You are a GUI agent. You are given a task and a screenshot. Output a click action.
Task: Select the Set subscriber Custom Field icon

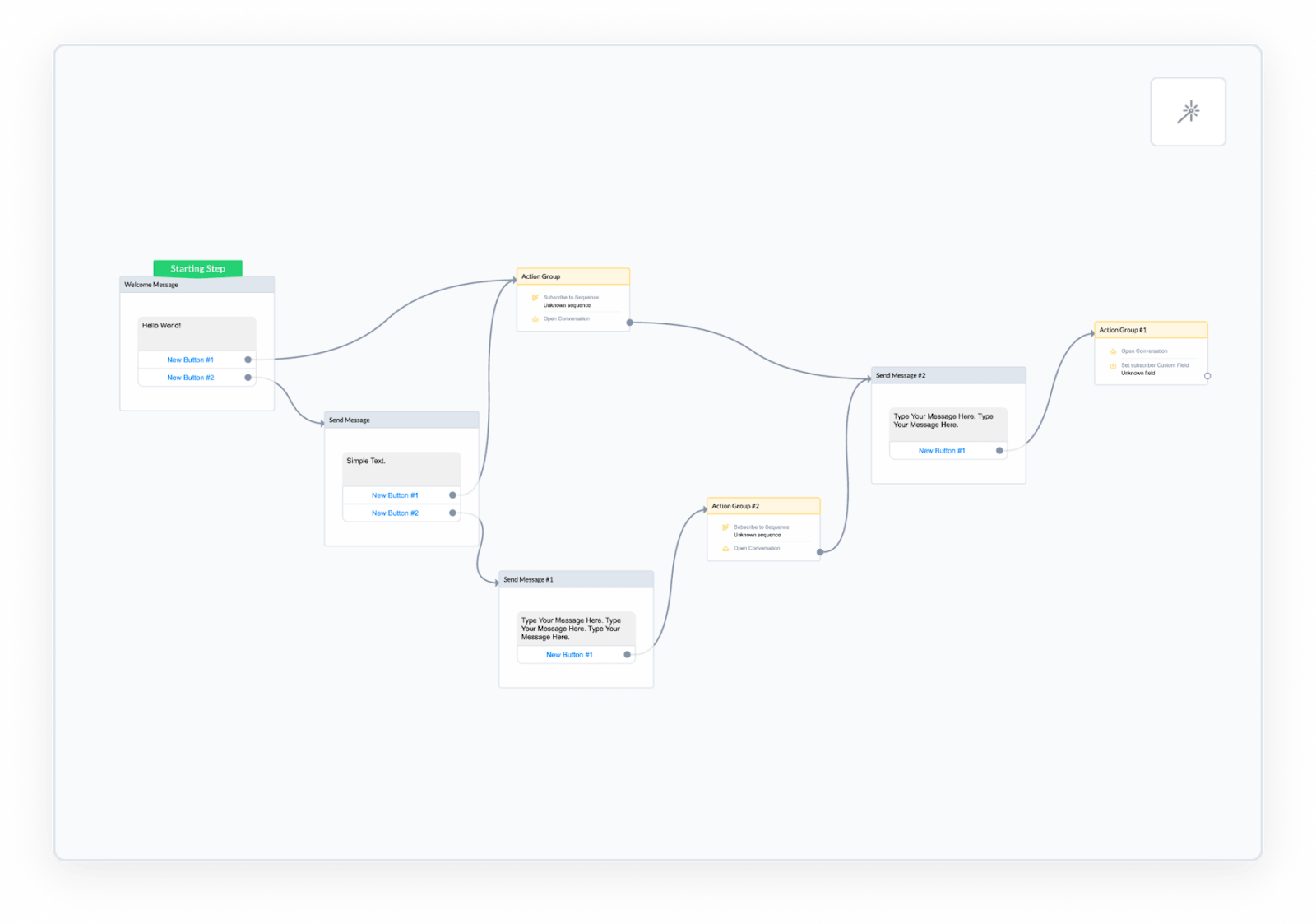1113,365
